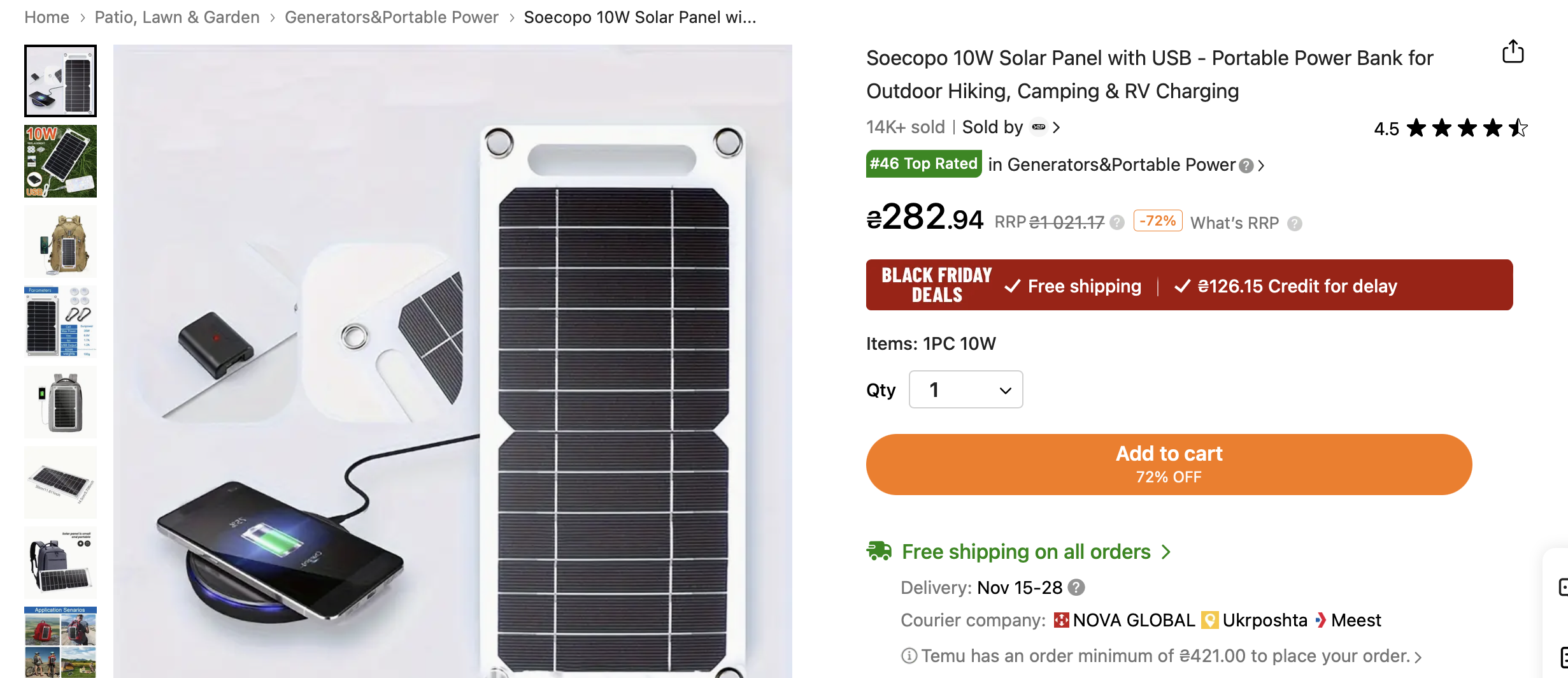
Task: Select the 10W panel on grass thumbnail
Action: 61,161
